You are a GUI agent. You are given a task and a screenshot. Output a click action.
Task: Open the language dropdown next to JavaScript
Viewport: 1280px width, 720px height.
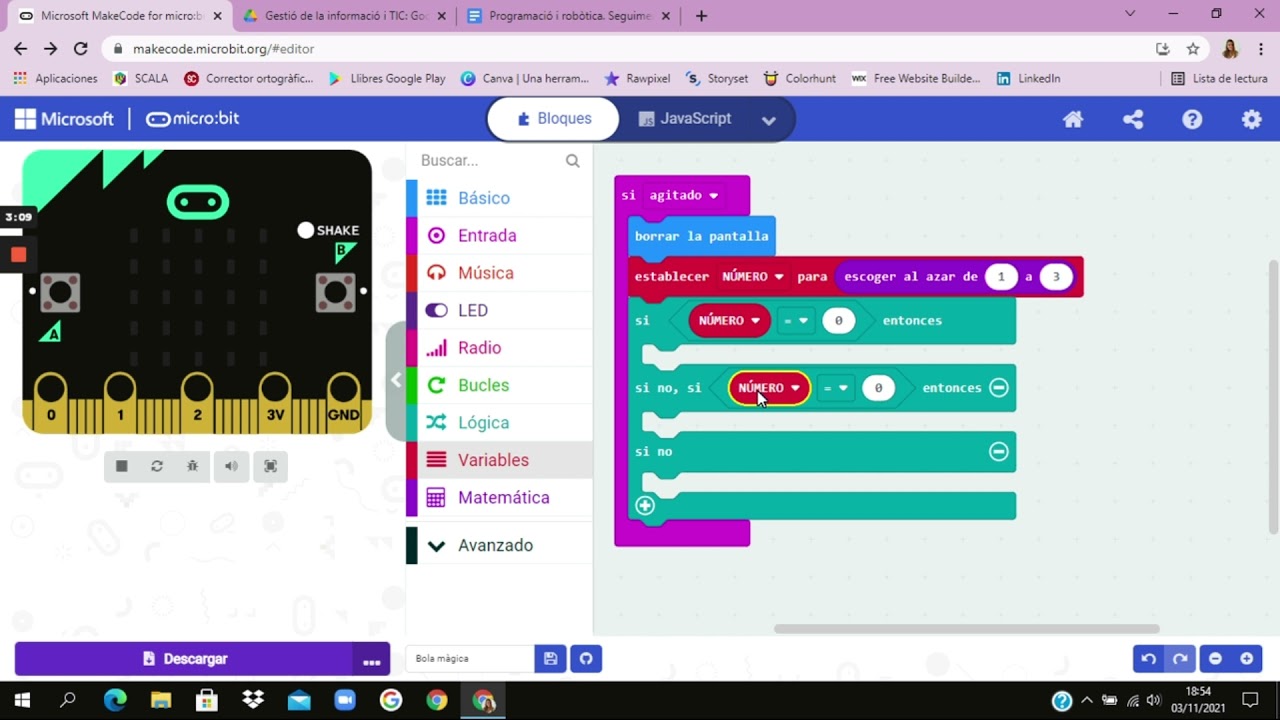768,120
